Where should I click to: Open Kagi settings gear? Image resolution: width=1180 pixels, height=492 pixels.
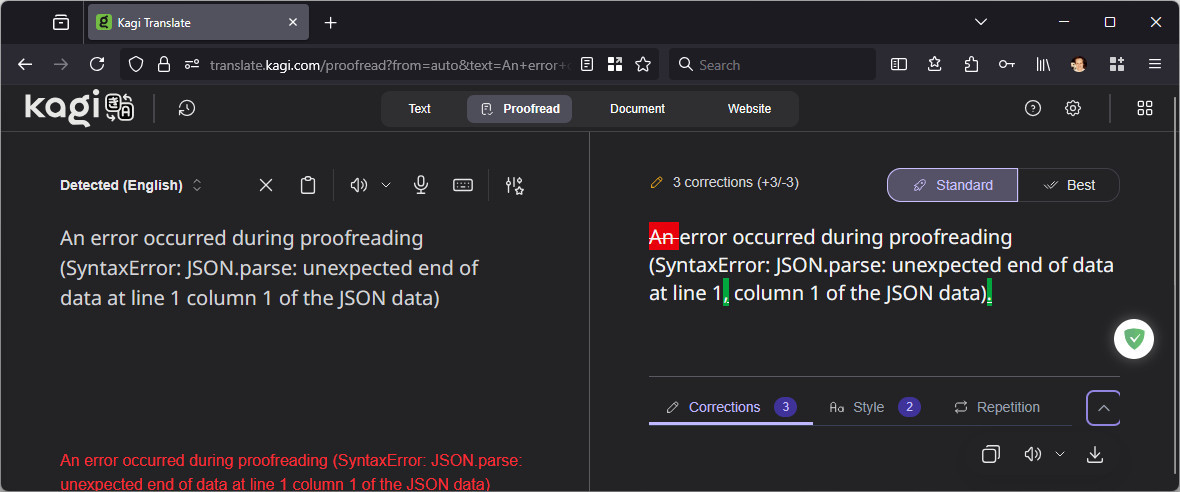click(1073, 109)
